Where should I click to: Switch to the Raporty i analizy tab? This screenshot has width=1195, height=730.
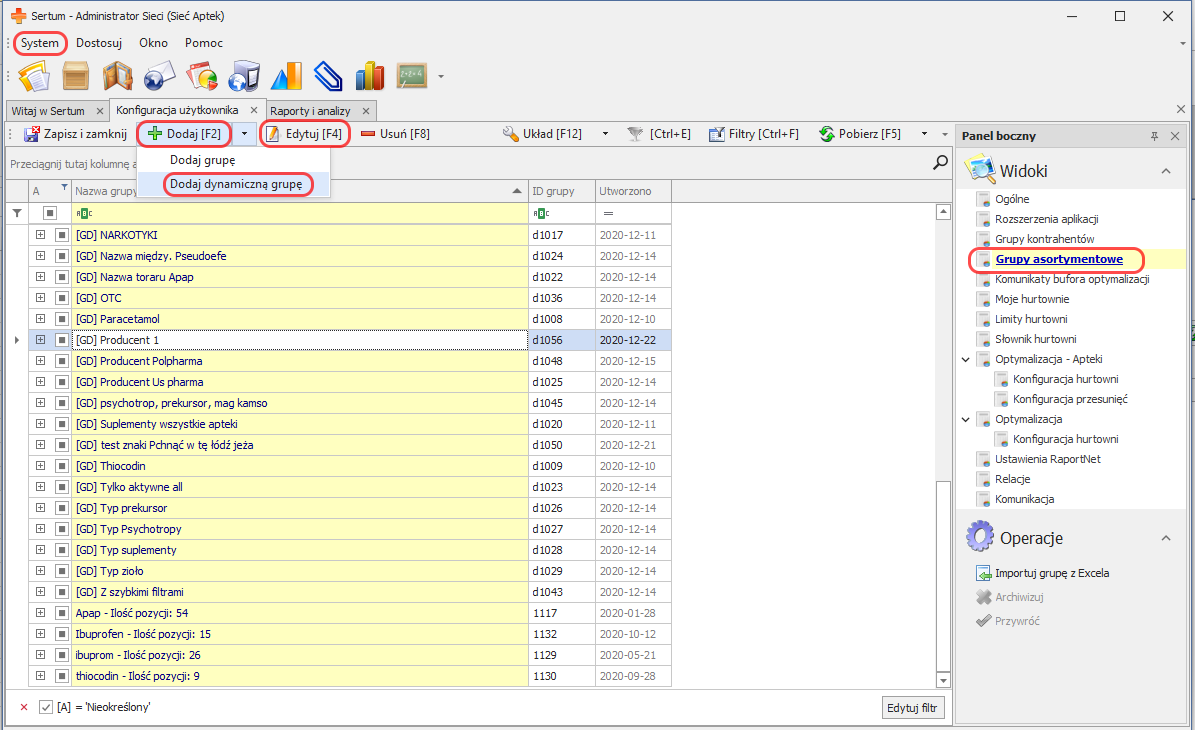(310, 111)
